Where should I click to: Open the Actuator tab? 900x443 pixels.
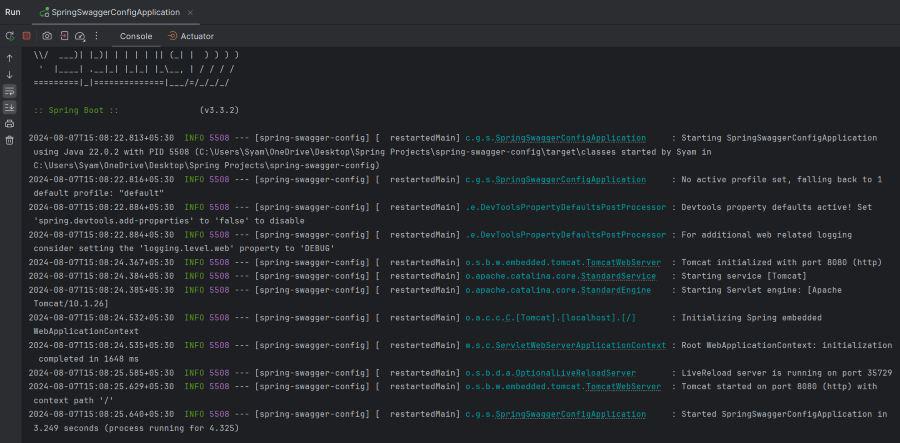(191, 36)
